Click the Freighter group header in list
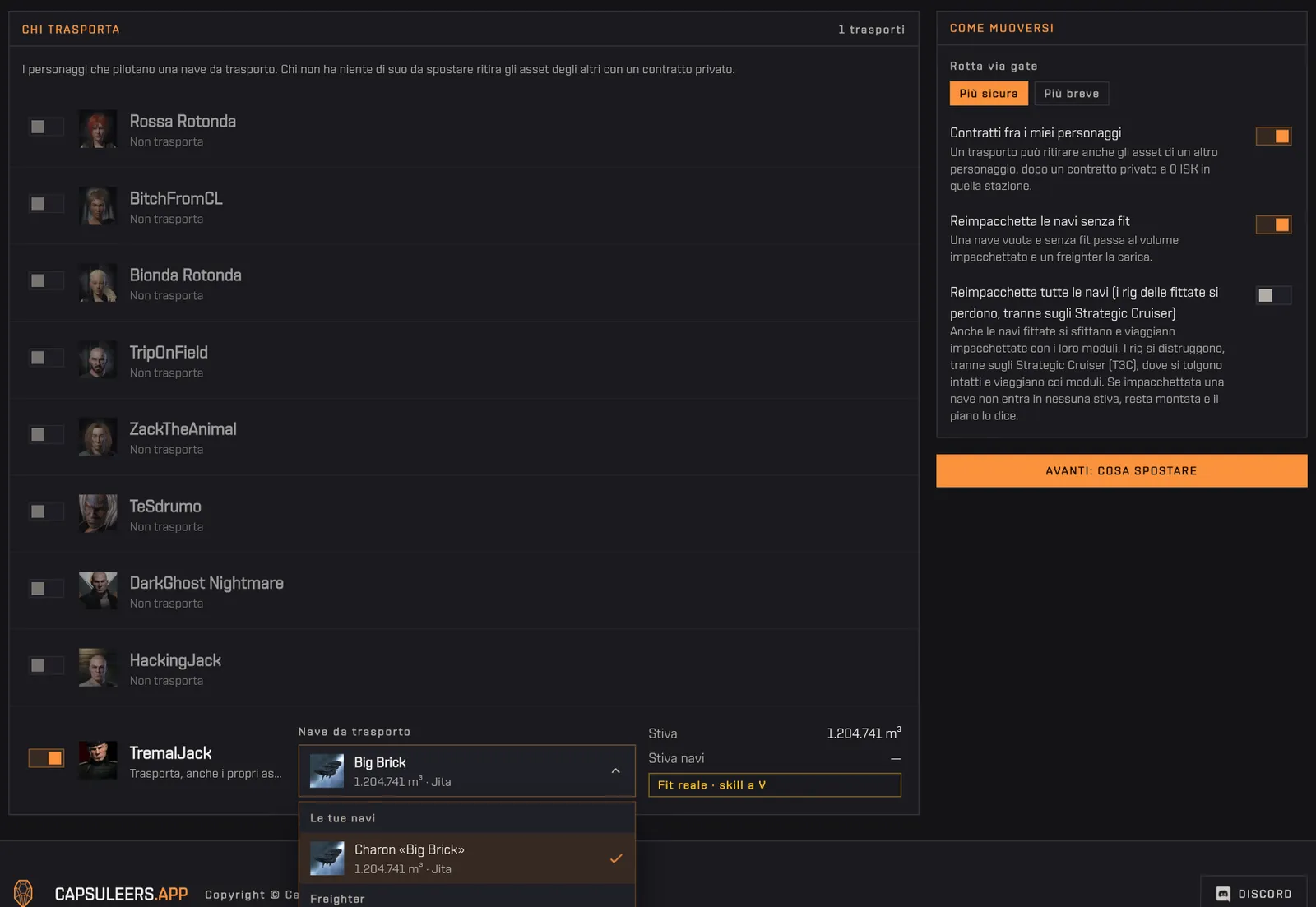Viewport: 1316px width, 907px height. [x=337, y=899]
